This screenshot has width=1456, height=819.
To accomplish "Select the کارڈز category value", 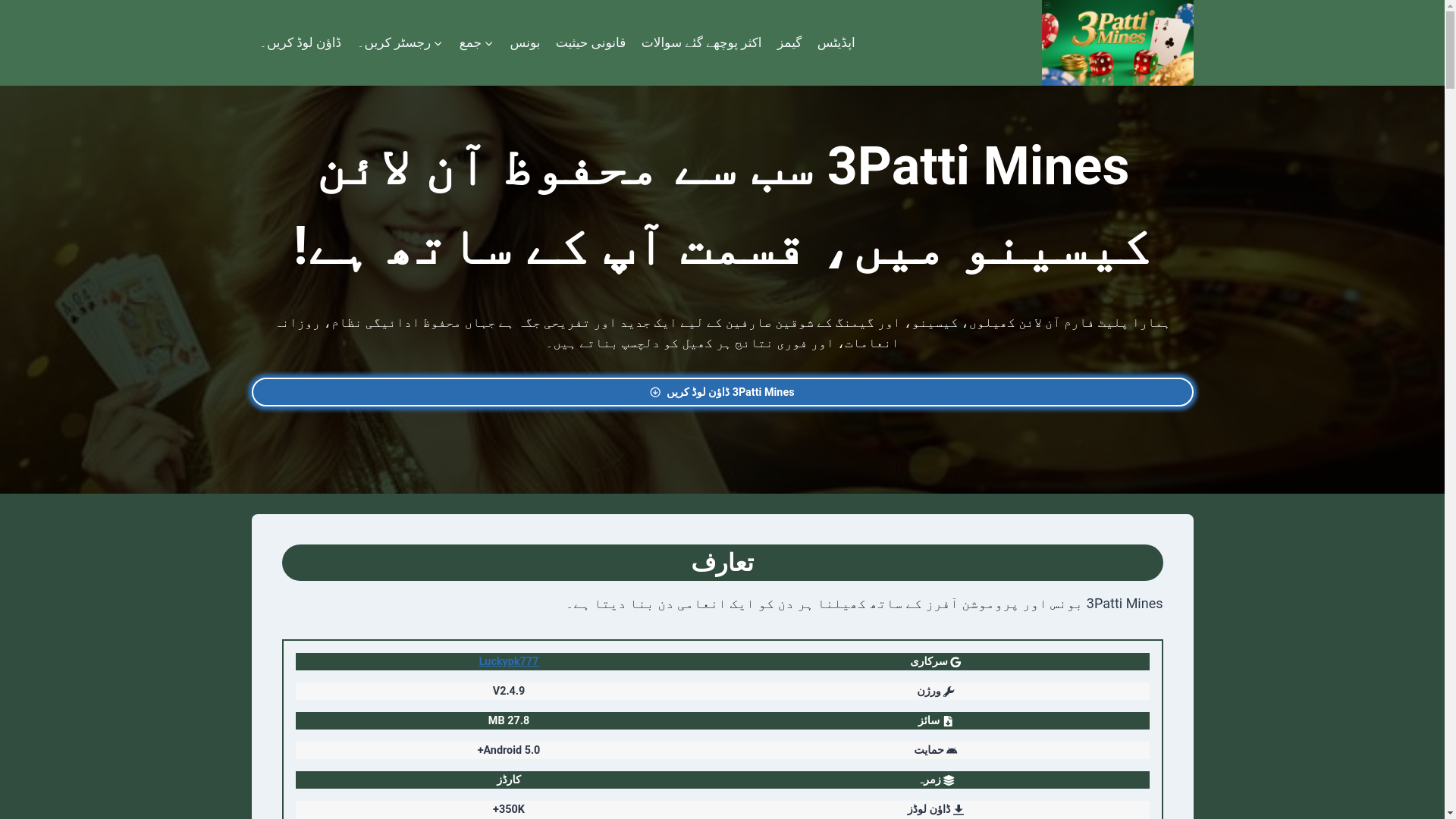I will [509, 780].
